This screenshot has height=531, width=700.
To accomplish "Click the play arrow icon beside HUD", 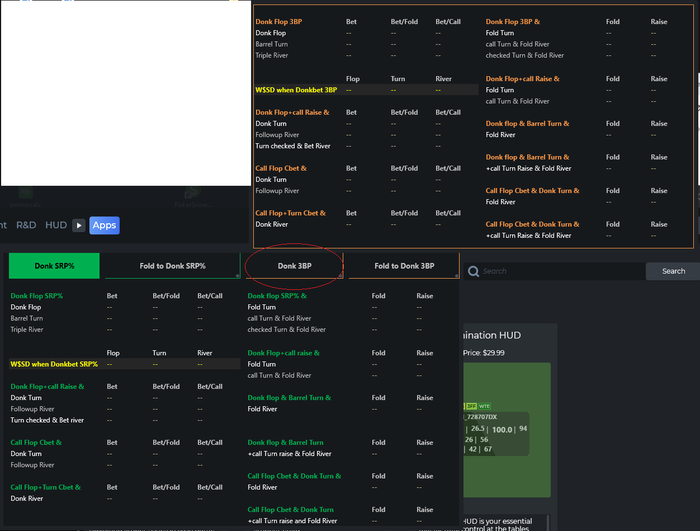I will tap(79, 226).
